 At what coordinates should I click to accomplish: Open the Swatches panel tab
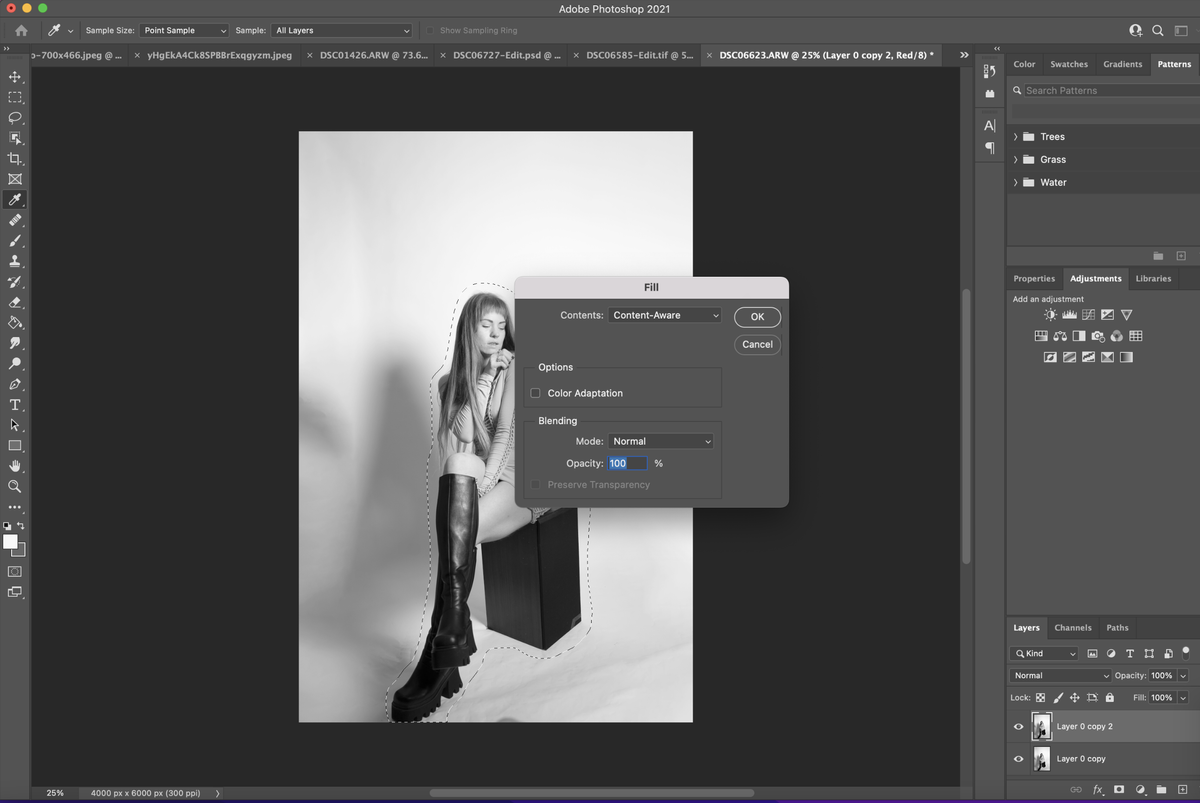click(x=1068, y=63)
